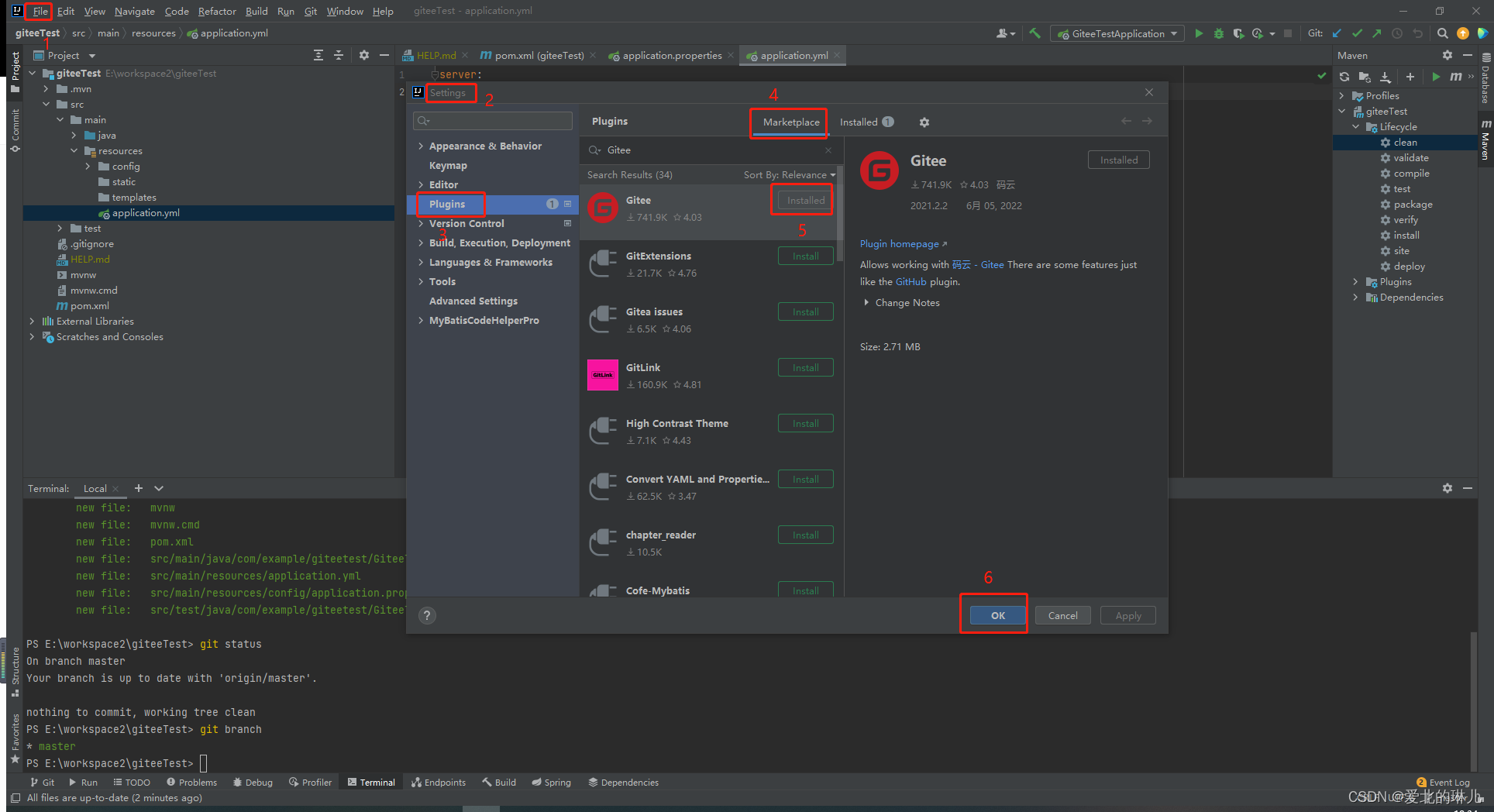Screen dimensions: 1494x812
Task: Install the GitLink plugin
Action: (x=806, y=368)
